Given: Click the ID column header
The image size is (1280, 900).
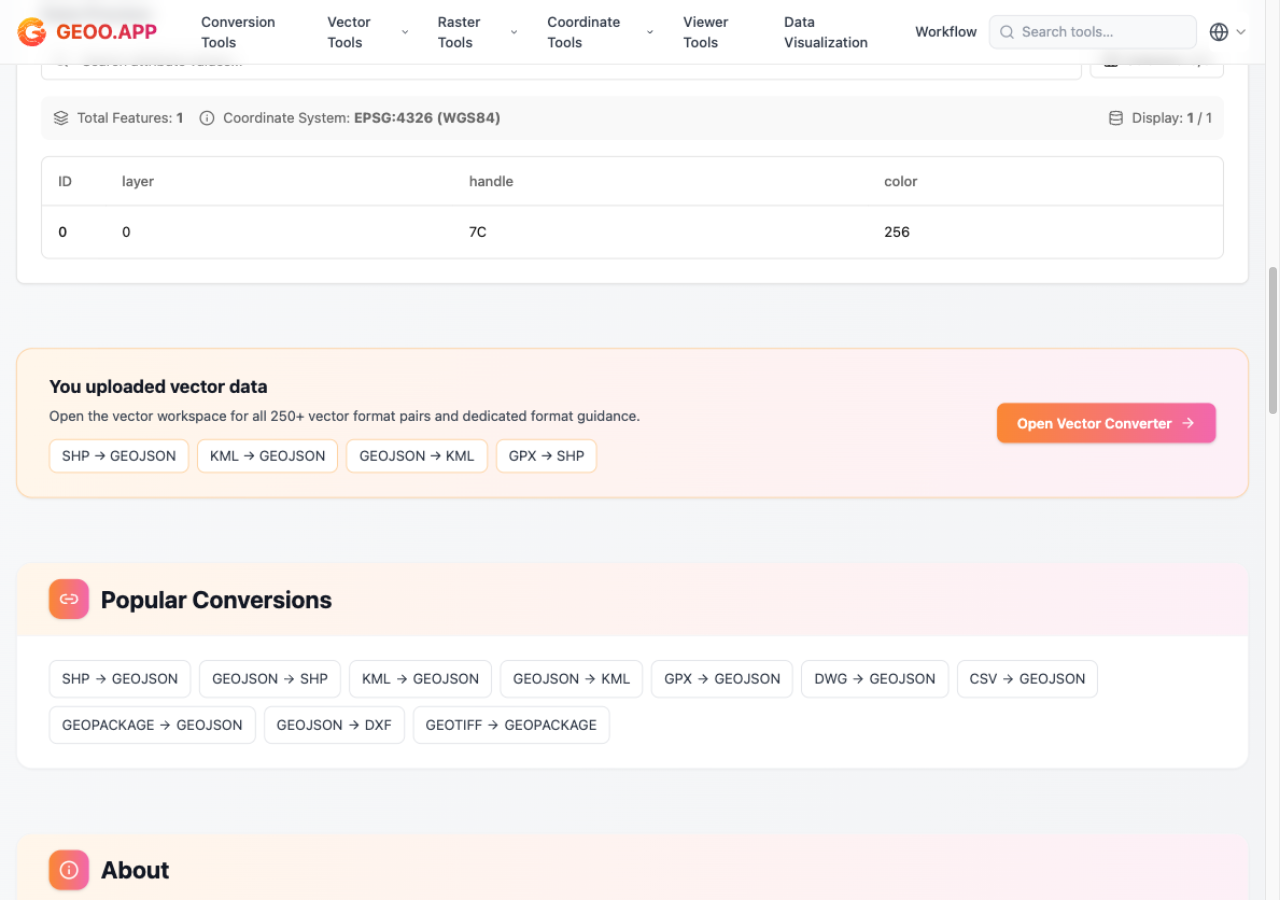Looking at the screenshot, I should (65, 182).
